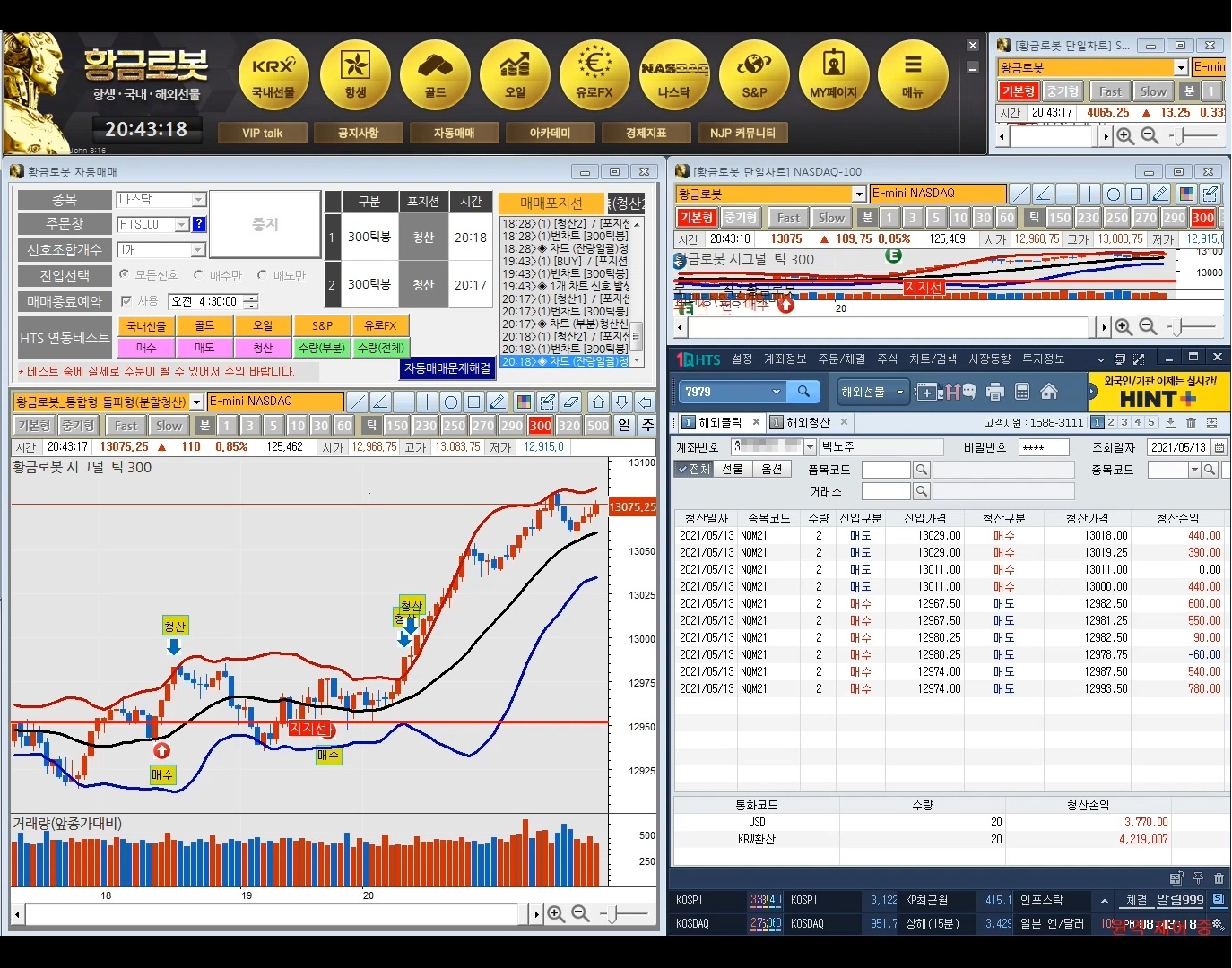Open the KRX 국내선물 gold button
This screenshot has height=968, width=1232.
coord(273,74)
